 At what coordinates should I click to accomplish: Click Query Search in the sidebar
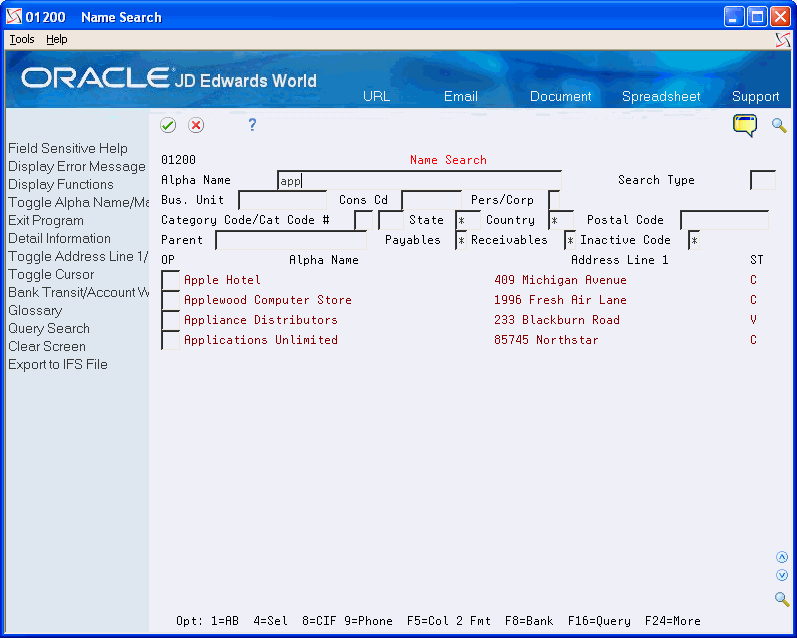click(49, 328)
